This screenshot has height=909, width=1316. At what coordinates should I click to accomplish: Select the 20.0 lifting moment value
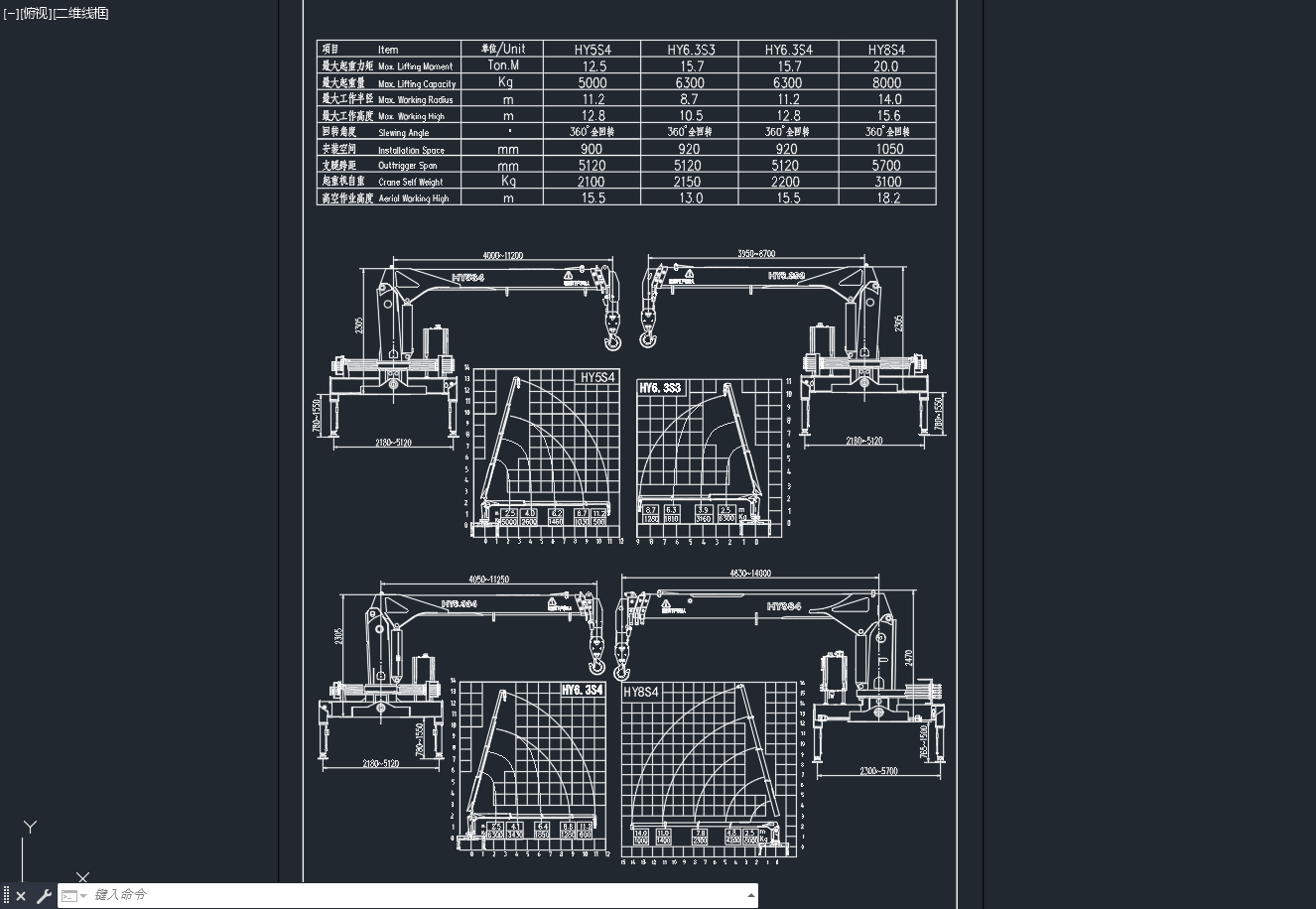coord(885,66)
